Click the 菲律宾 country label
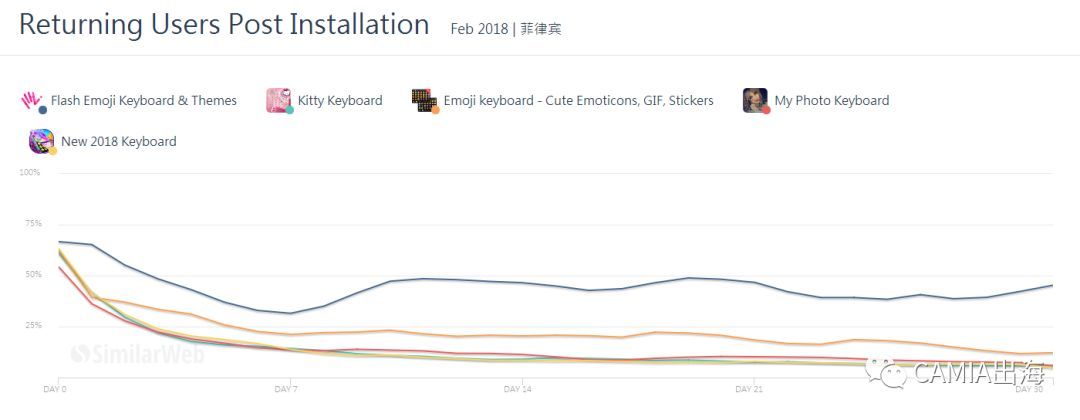Viewport: 1080px width, 420px height. tap(540, 29)
